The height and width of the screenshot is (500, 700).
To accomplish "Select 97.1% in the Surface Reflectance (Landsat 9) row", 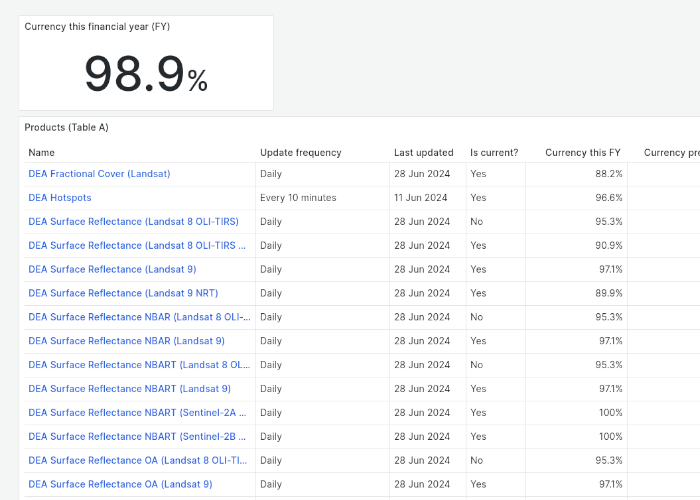I will tap(611, 269).
